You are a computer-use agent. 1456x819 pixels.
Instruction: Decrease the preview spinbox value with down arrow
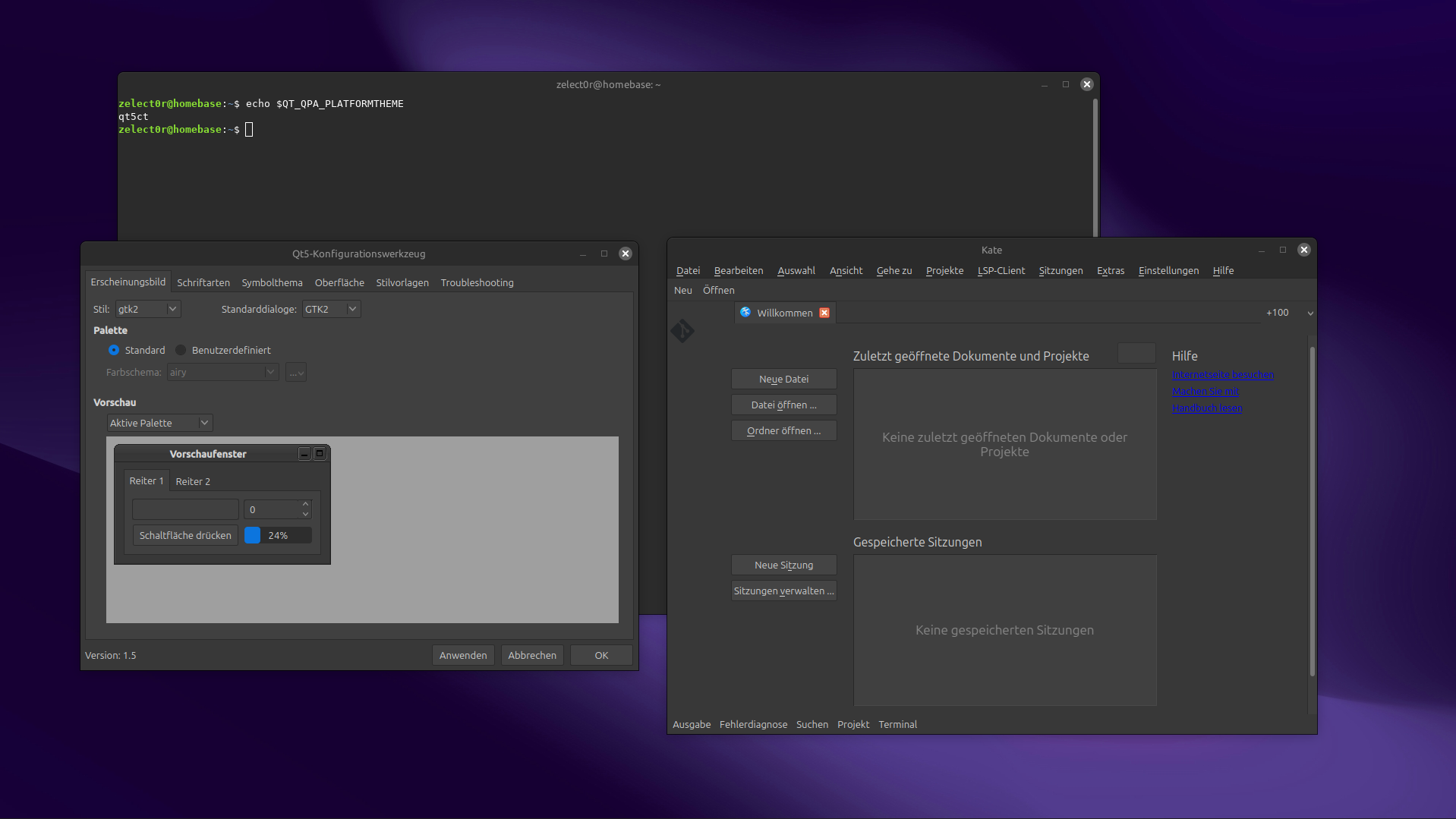coord(305,514)
